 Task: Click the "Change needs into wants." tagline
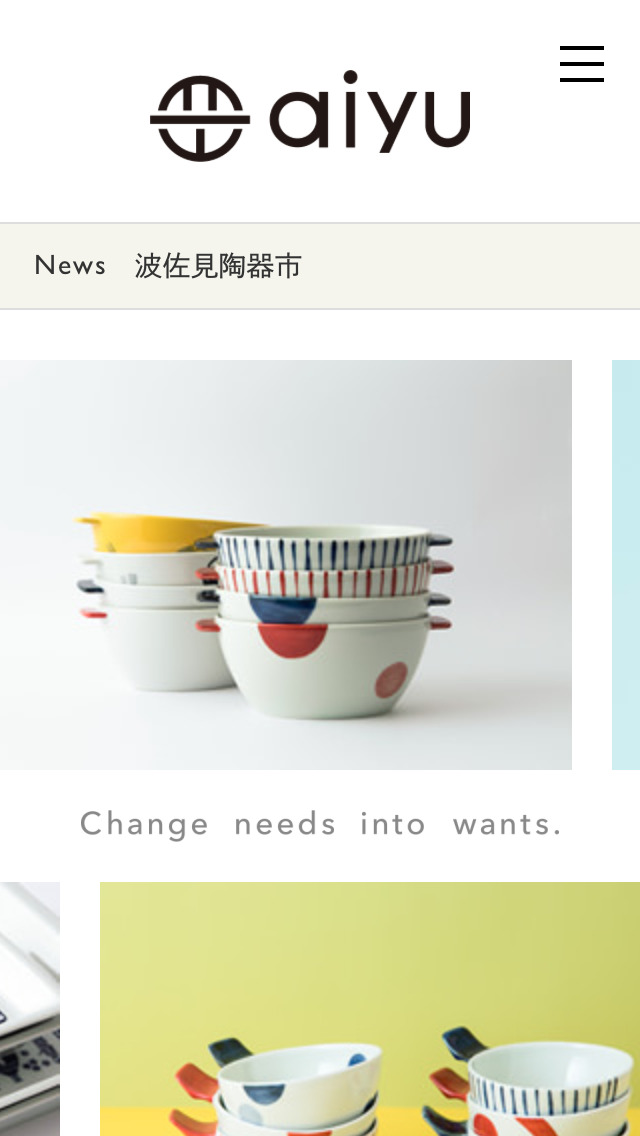coord(321,824)
